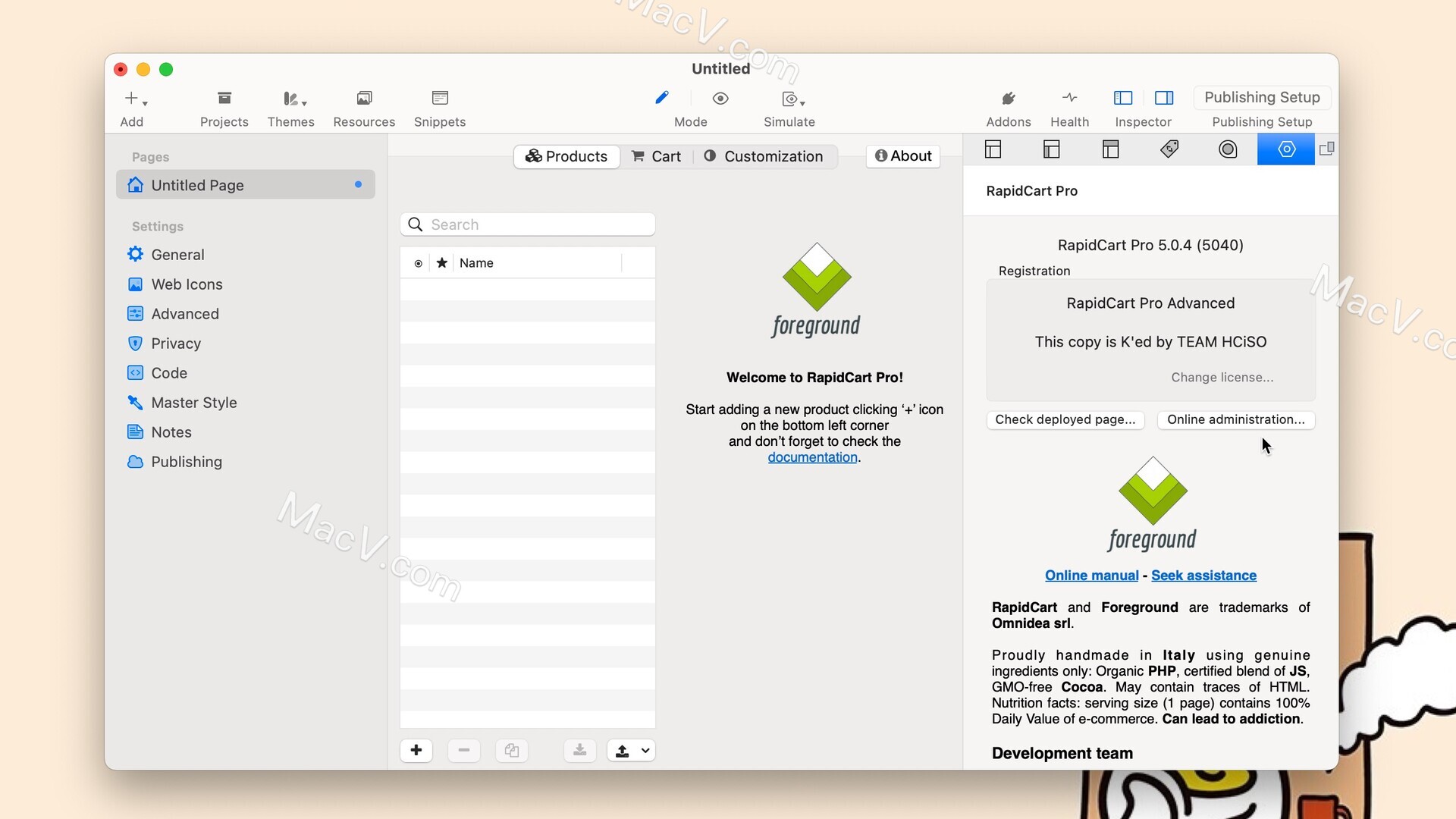Open the Online manual link

click(x=1091, y=576)
